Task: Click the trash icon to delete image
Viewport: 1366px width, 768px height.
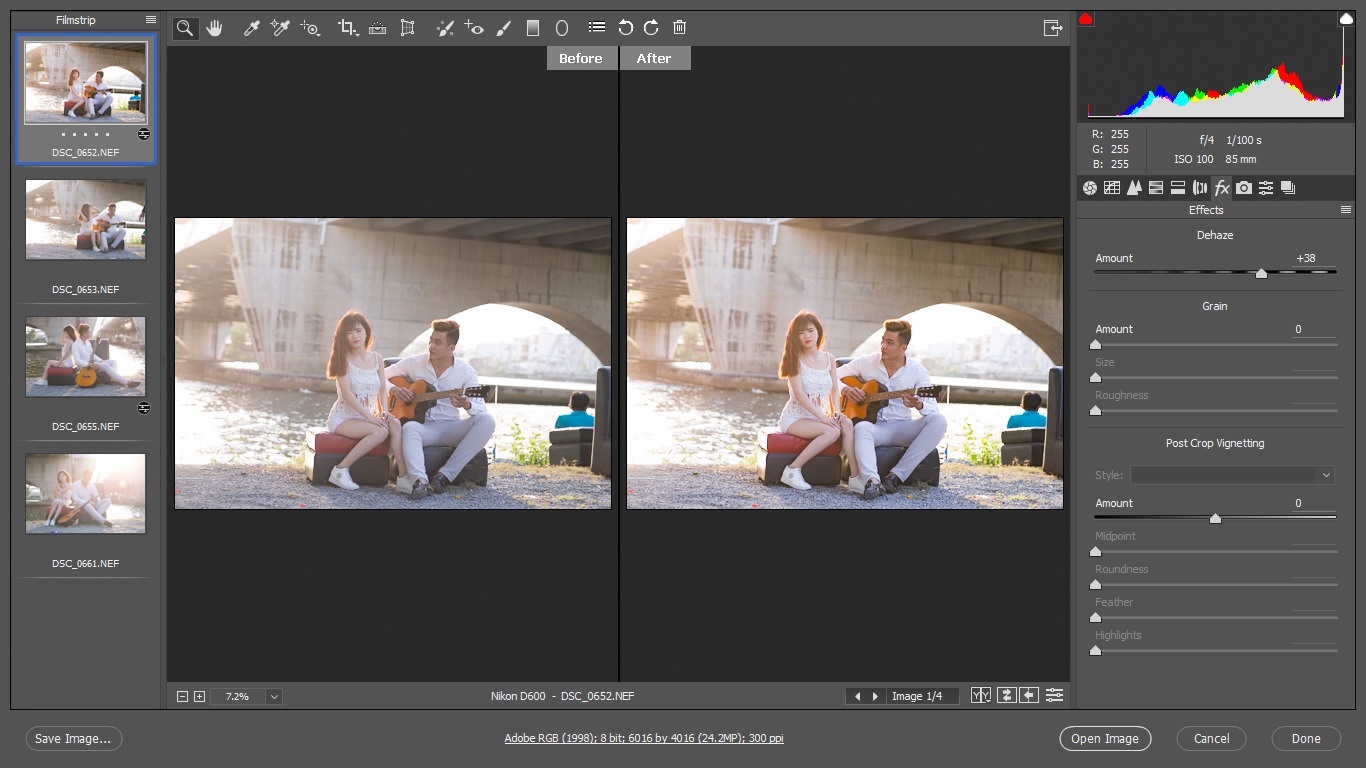Action: coord(680,28)
